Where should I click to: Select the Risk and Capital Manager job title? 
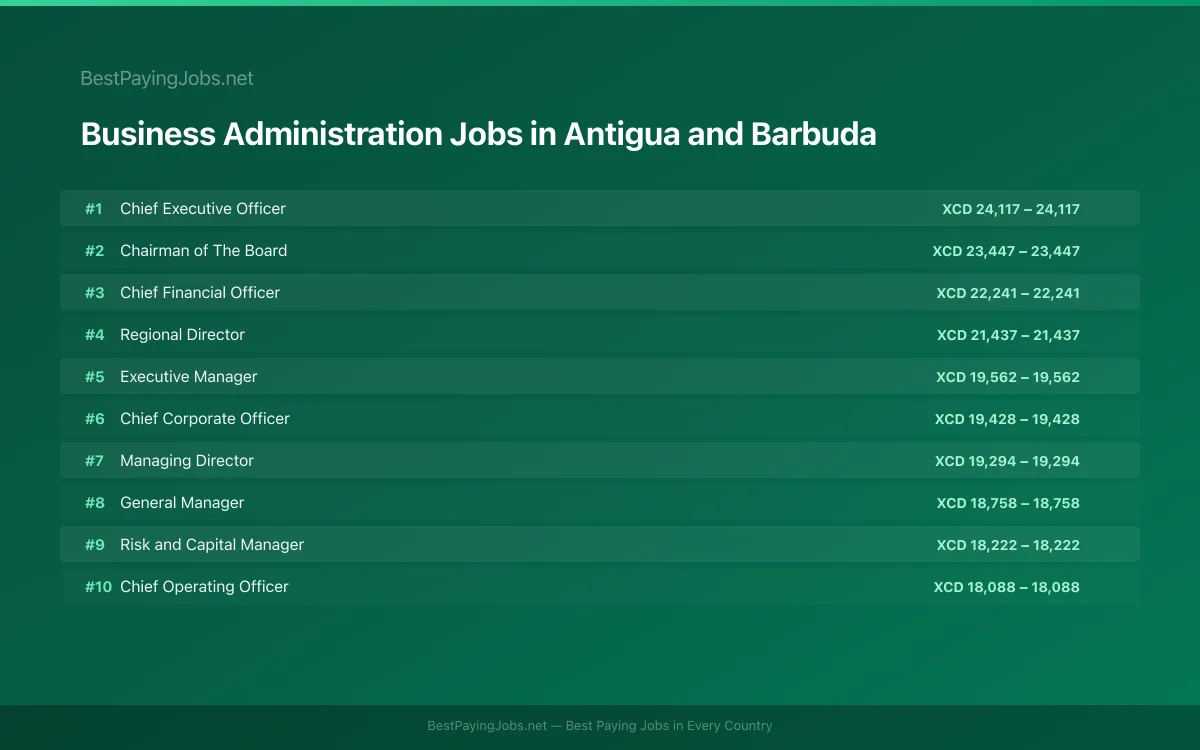click(x=212, y=544)
